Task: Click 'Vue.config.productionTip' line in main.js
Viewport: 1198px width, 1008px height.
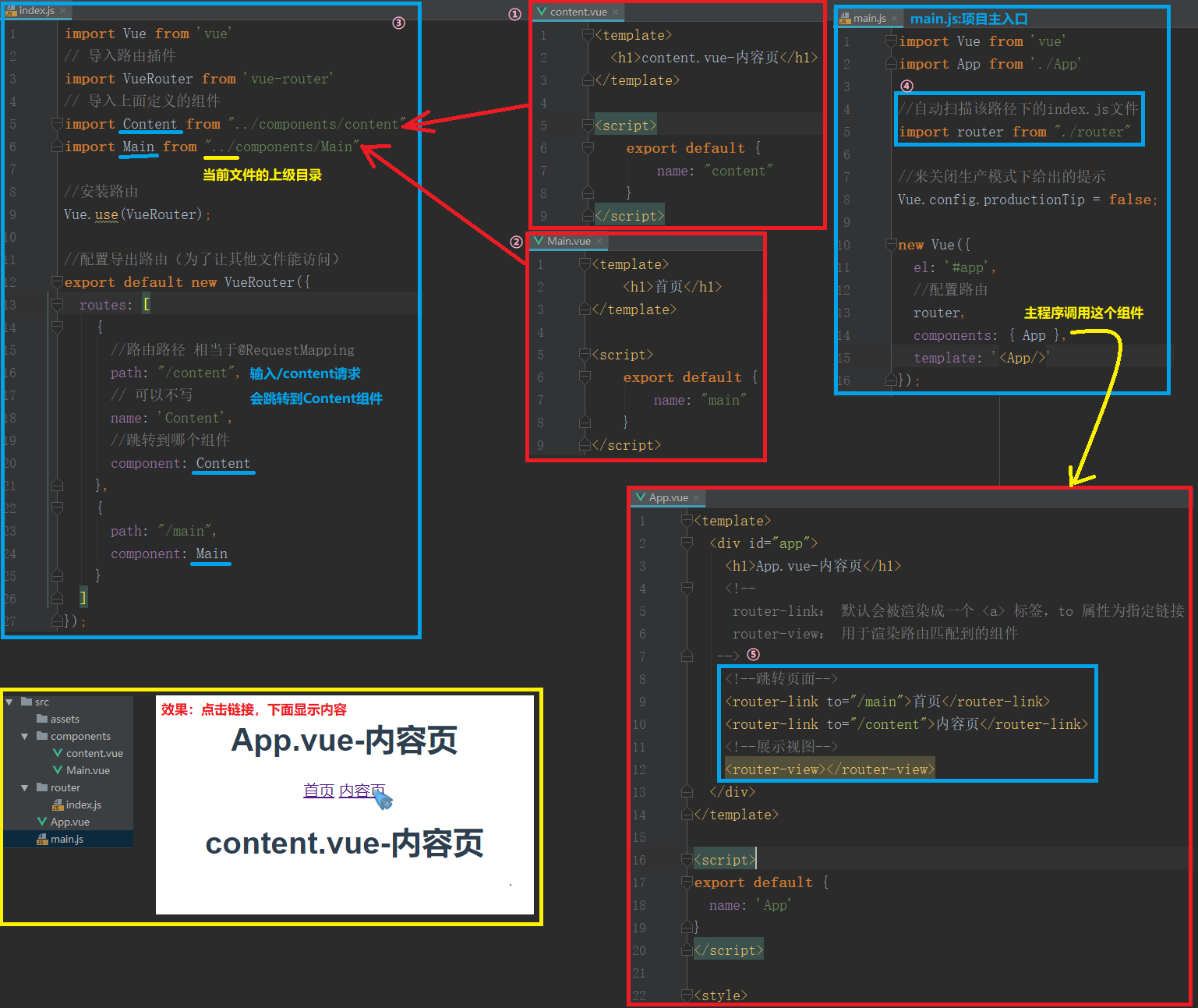Action: pyautogui.click(x=1028, y=200)
